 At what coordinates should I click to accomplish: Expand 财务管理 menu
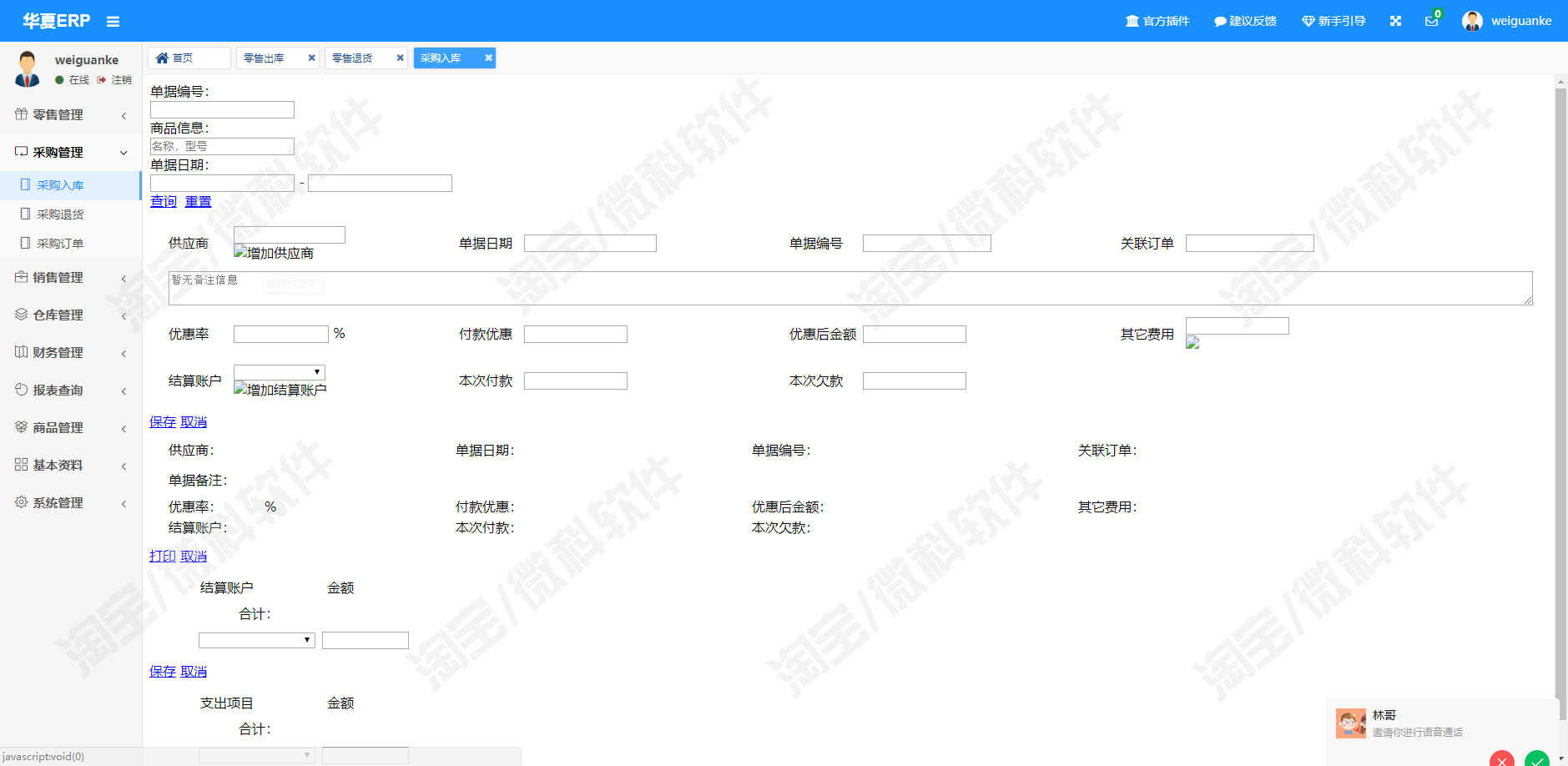pos(71,353)
